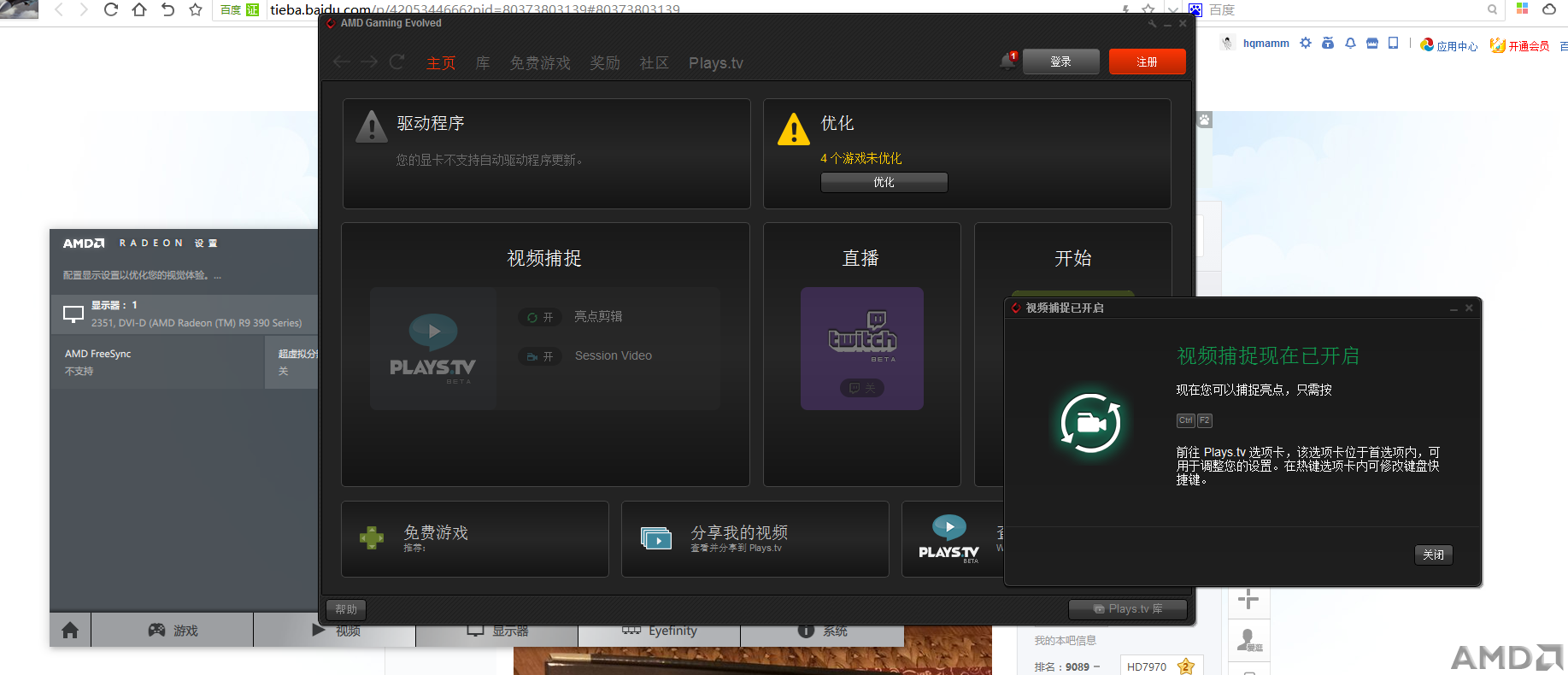Open the 社区 community tab

655,63
